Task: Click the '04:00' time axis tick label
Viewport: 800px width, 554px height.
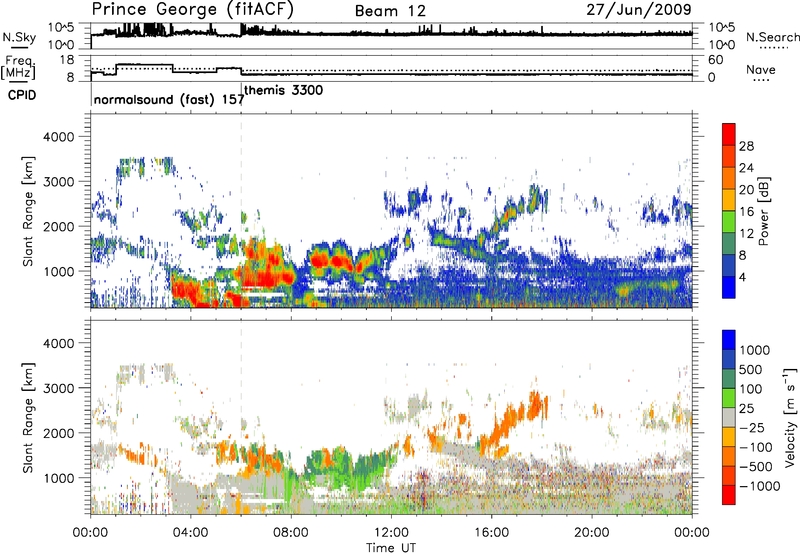Action: pos(190,533)
